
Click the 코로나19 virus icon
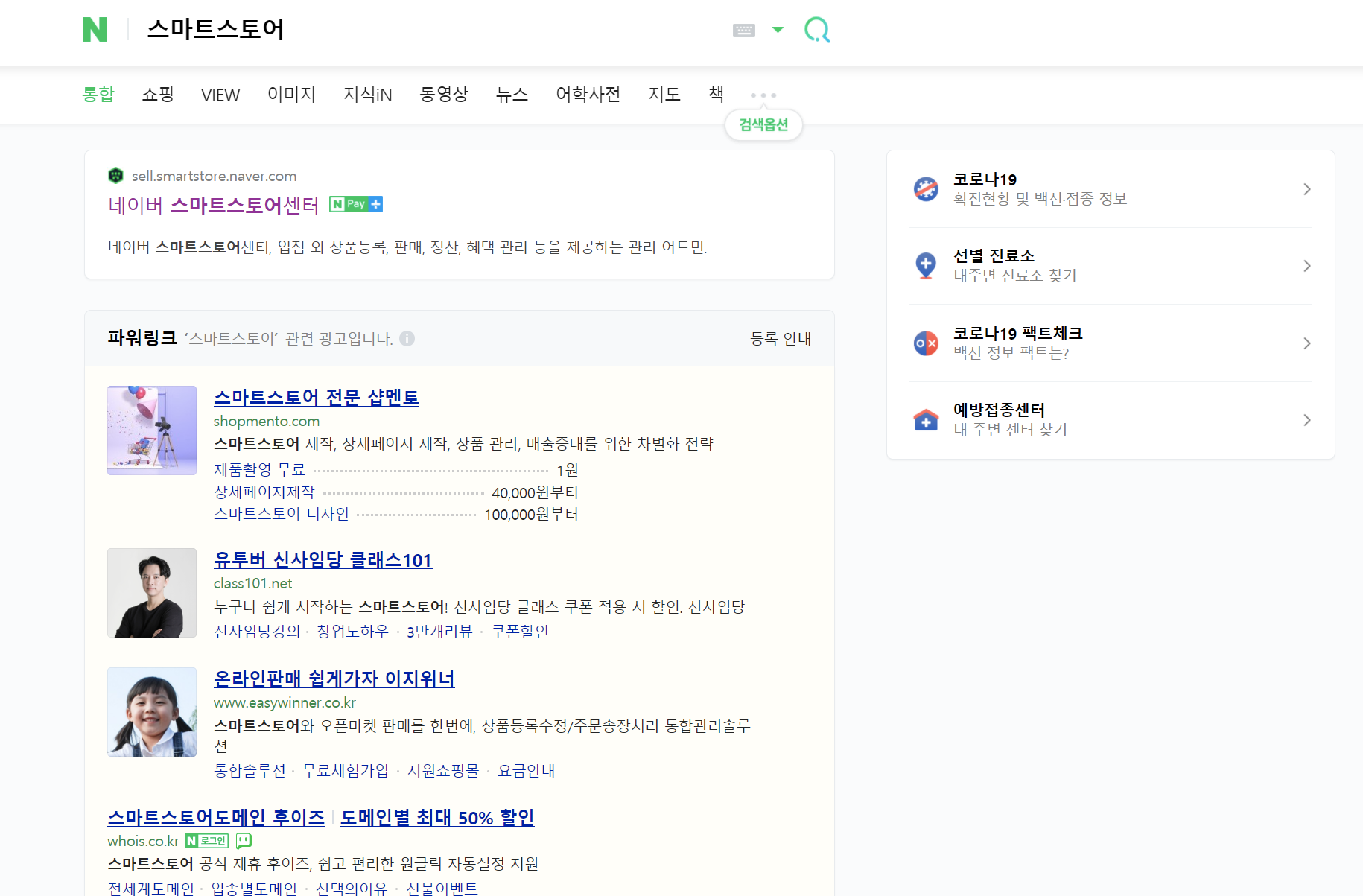[x=926, y=189]
